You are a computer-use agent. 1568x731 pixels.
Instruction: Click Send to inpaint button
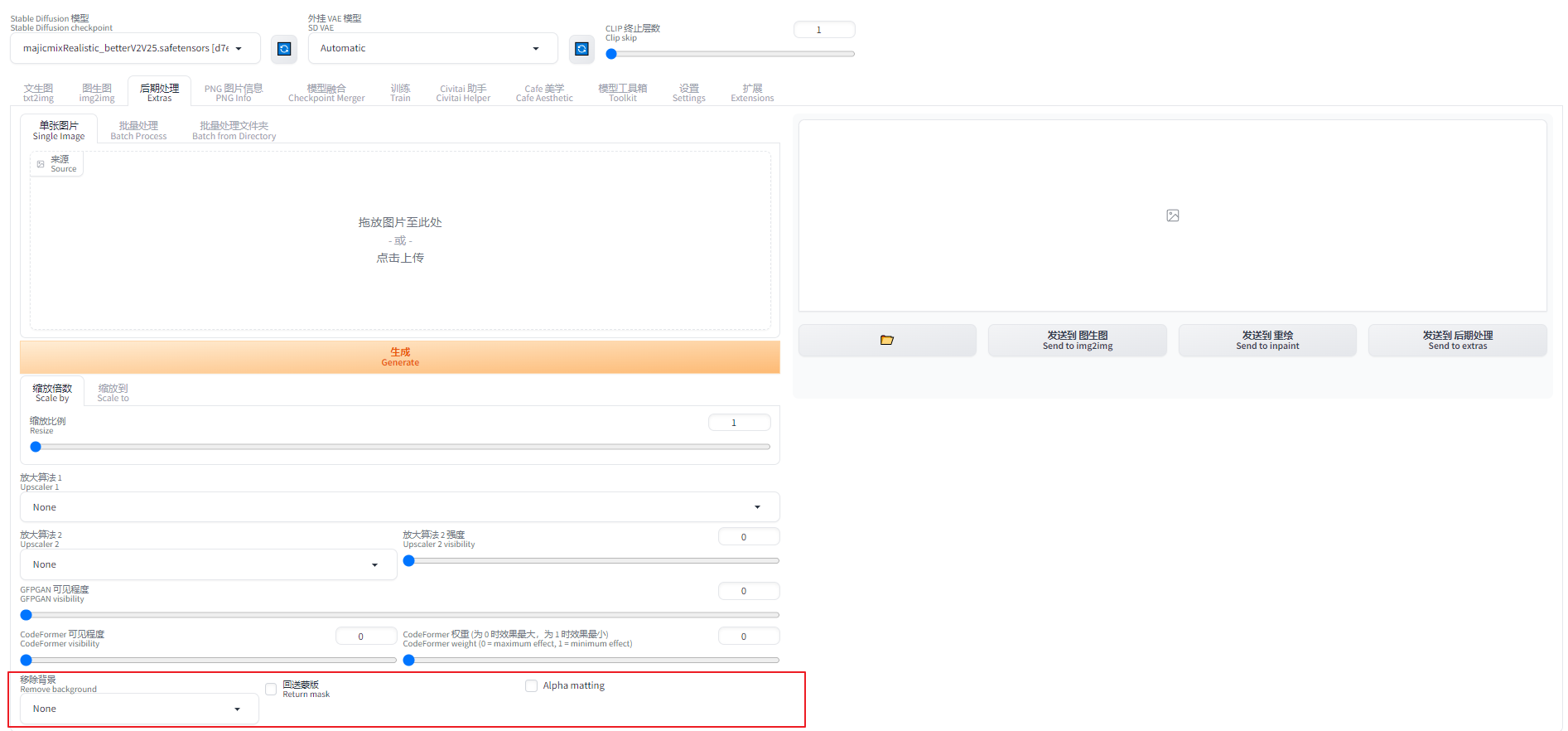coord(1267,340)
